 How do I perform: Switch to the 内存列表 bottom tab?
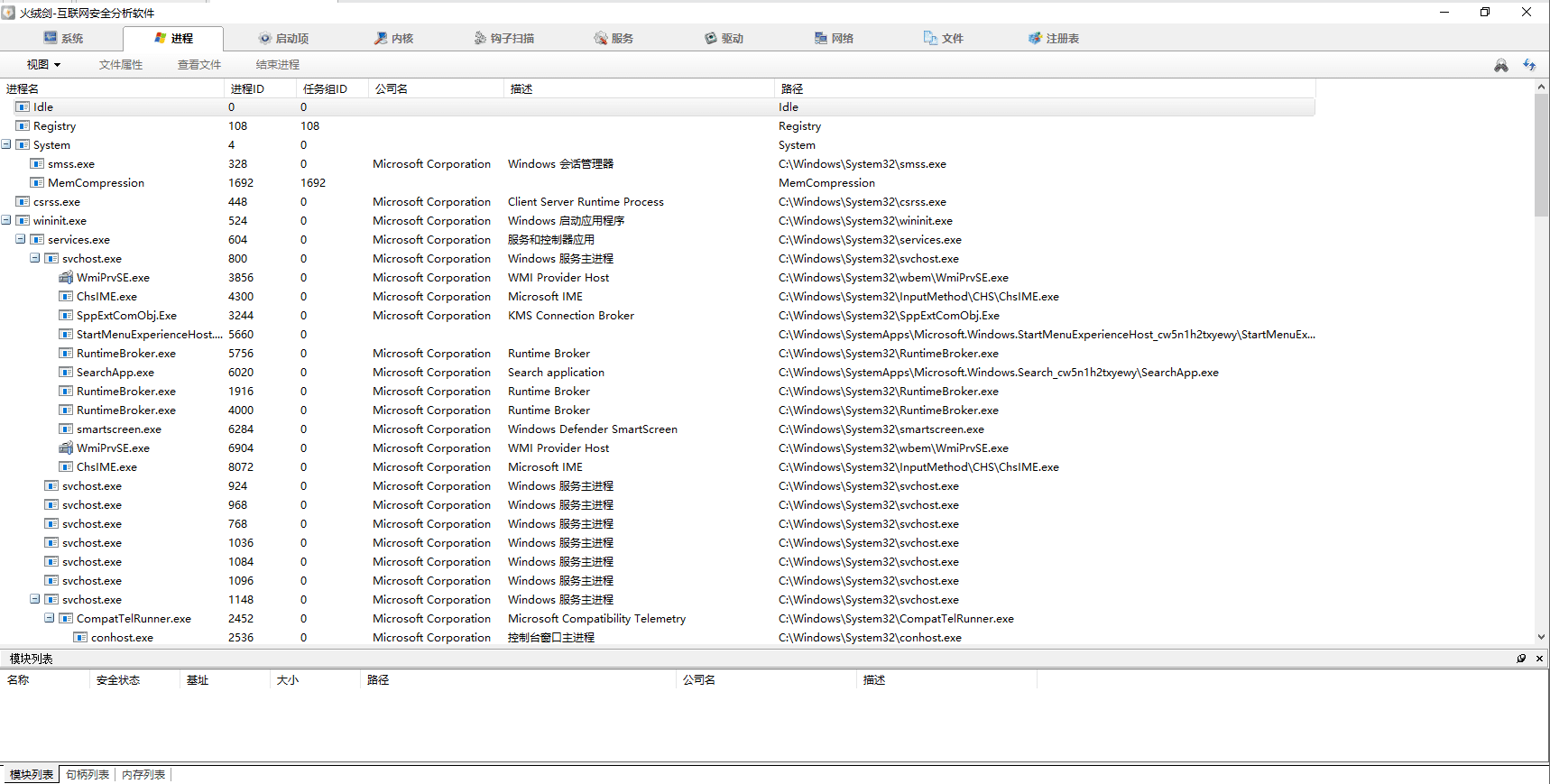pyautogui.click(x=143, y=774)
